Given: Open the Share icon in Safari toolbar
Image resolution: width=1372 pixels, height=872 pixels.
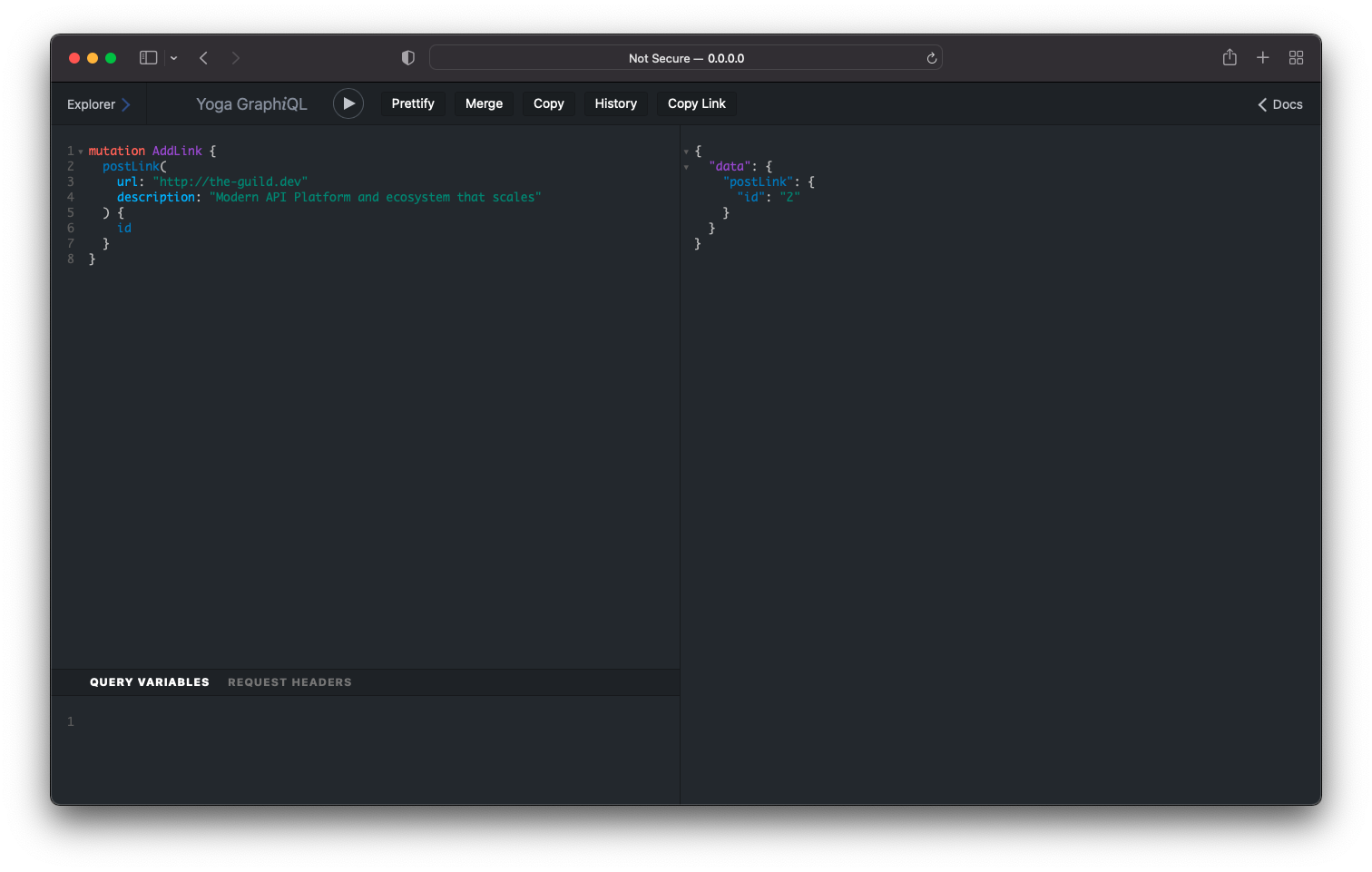Looking at the screenshot, I should click(1230, 58).
